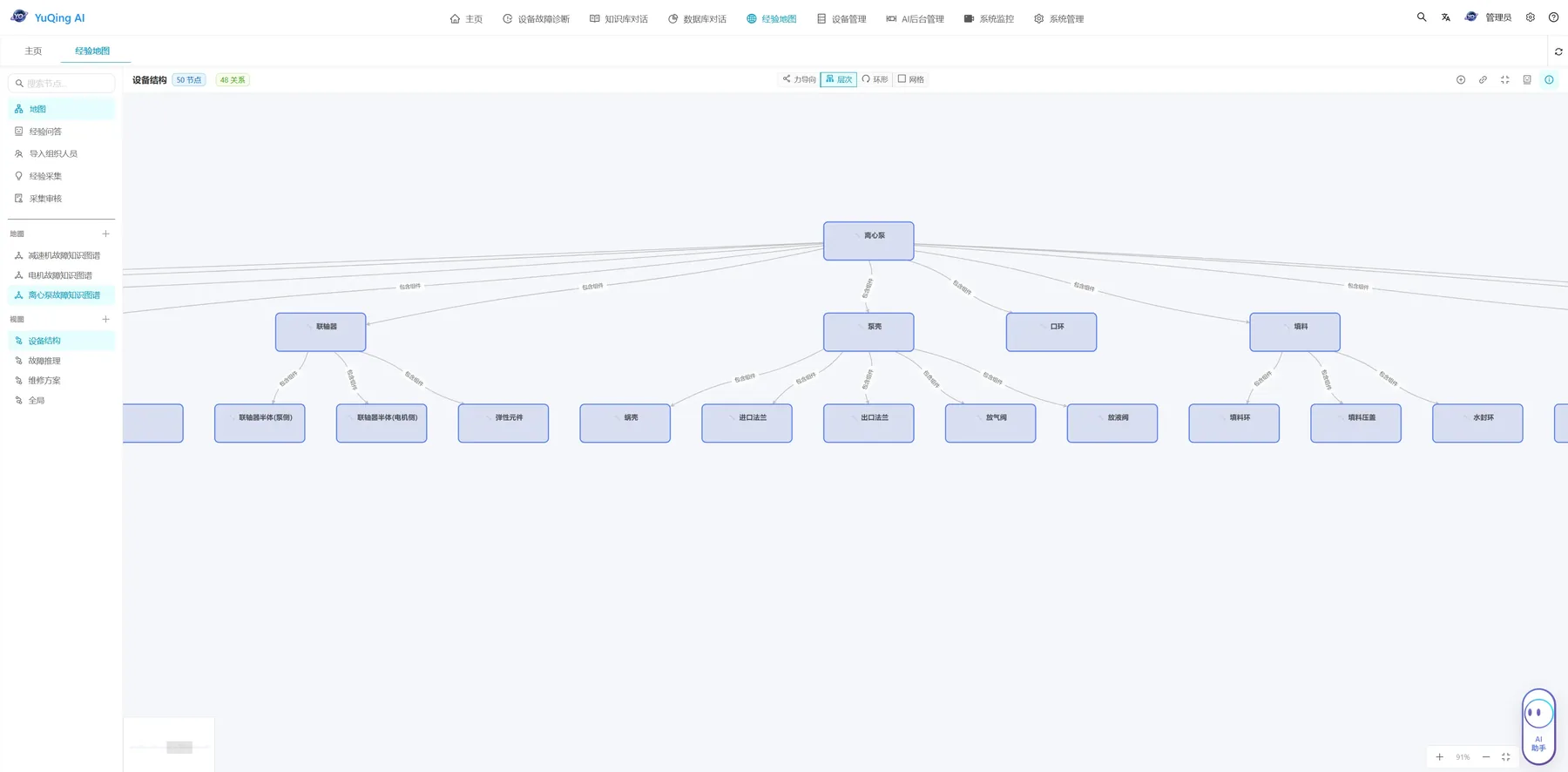Click the fullscreen-collapse icon in graph toolbar
The image size is (1568, 772).
click(1504, 80)
